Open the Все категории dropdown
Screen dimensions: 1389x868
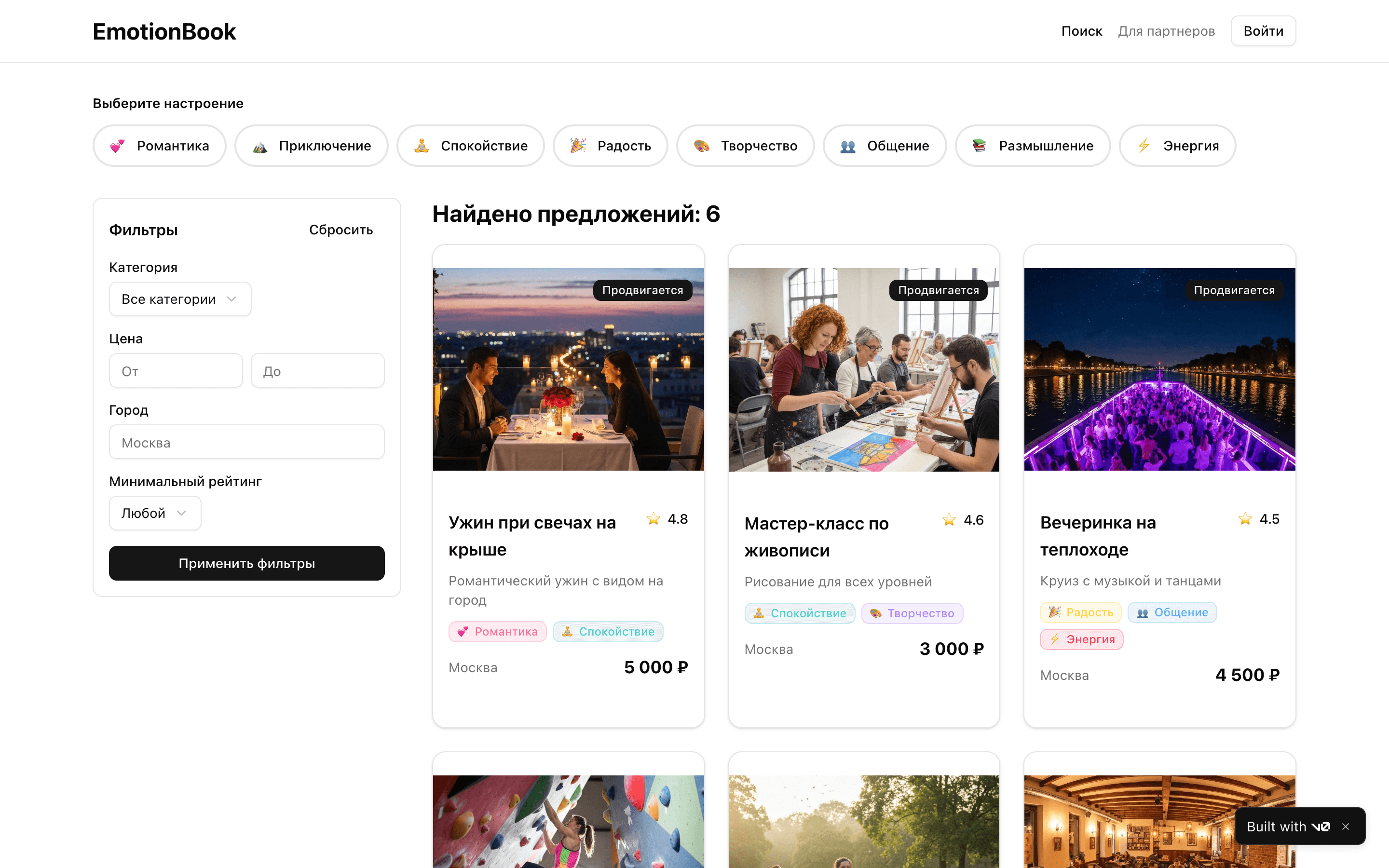[180, 299]
